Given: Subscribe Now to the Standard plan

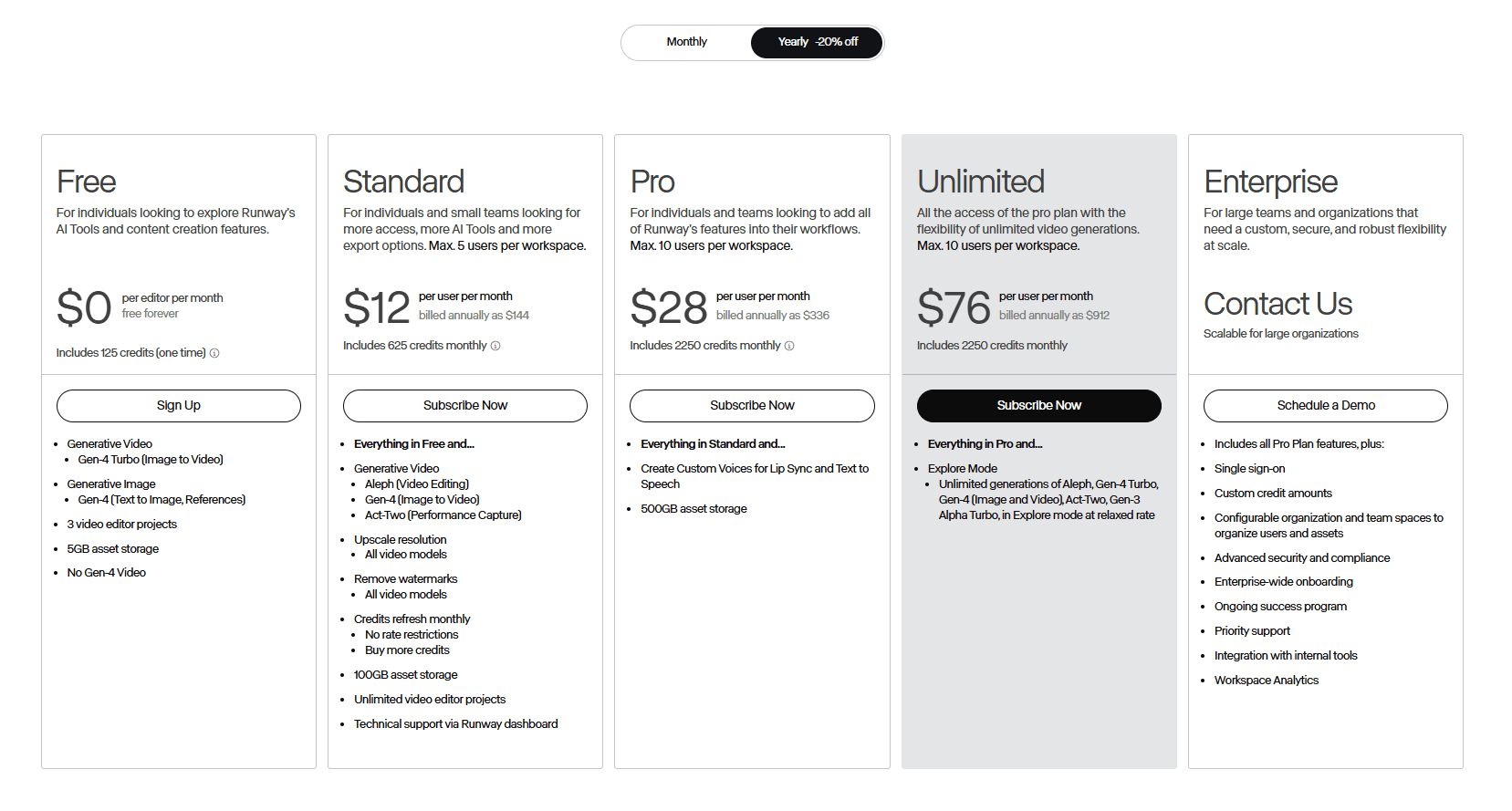Looking at the screenshot, I should click(x=464, y=406).
